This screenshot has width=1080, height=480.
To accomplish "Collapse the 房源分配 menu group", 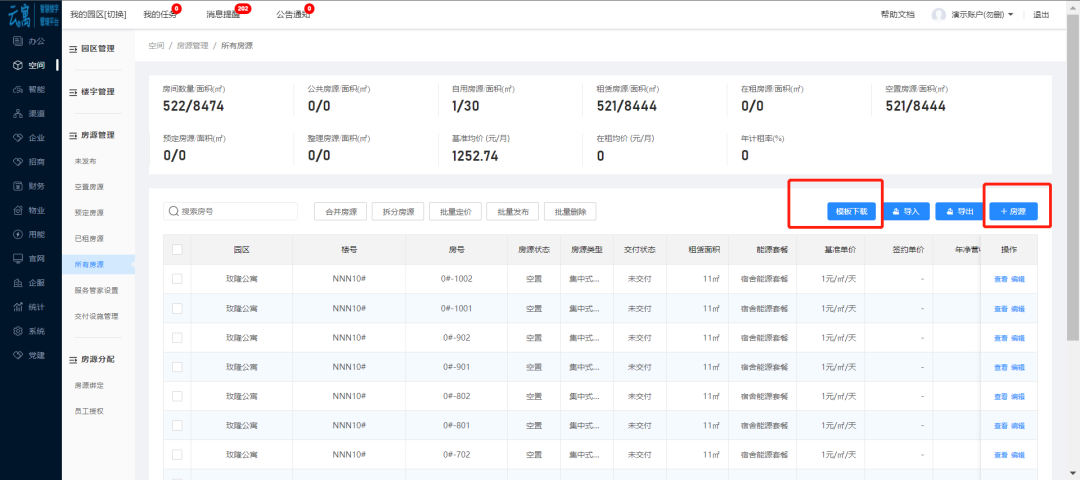I will click(x=92, y=359).
